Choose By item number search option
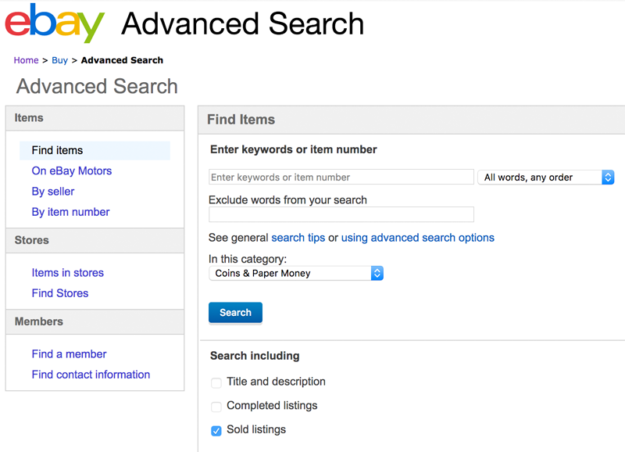Image resolution: width=625 pixels, height=452 pixels. click(71, 212)
